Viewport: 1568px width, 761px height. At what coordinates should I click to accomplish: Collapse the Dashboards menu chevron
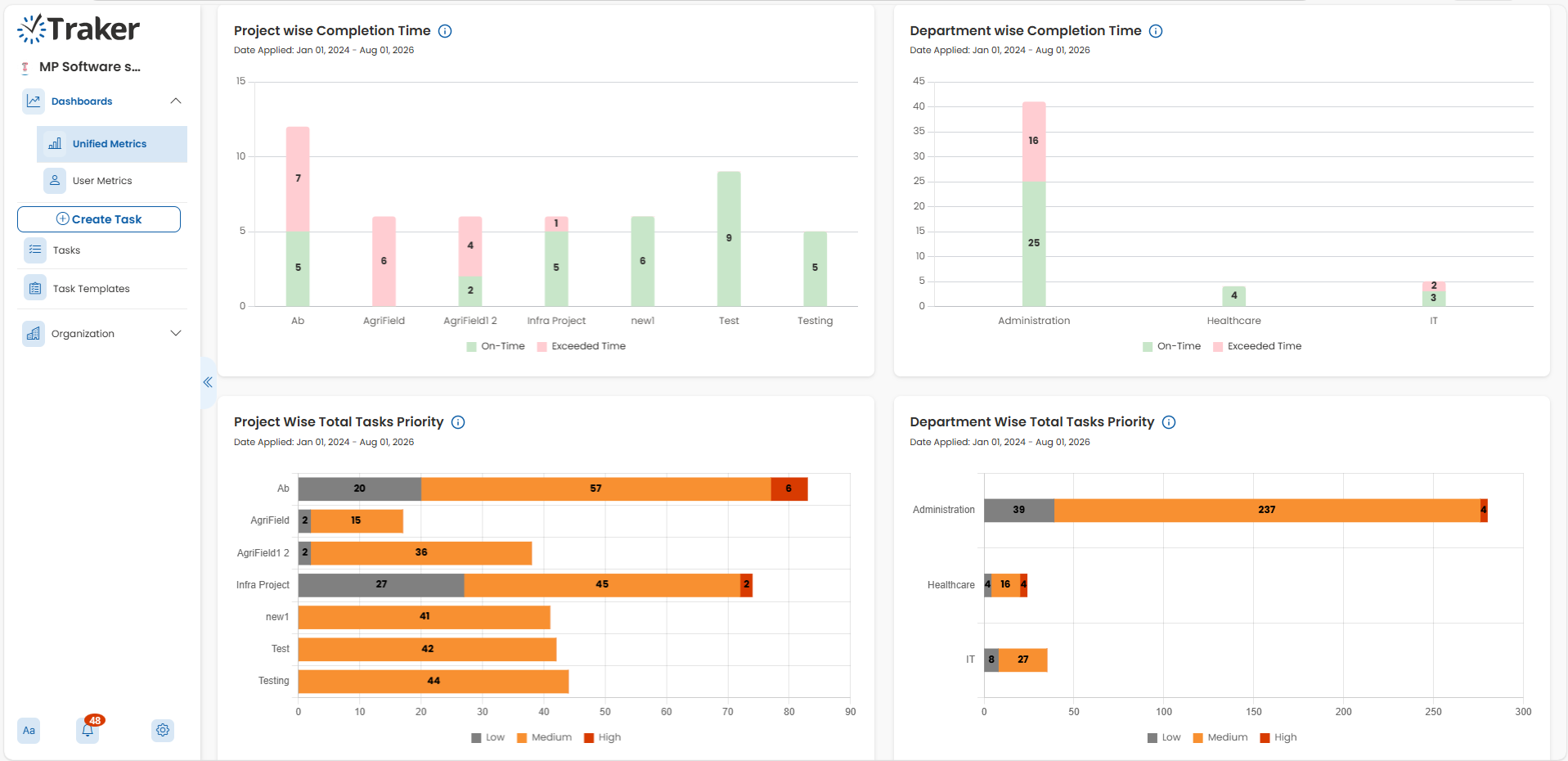(x=176, y=101)
